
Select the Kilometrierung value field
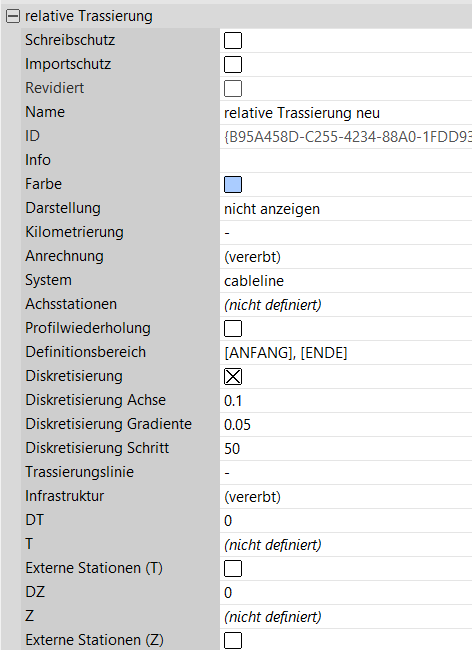(x=346, y=233)
